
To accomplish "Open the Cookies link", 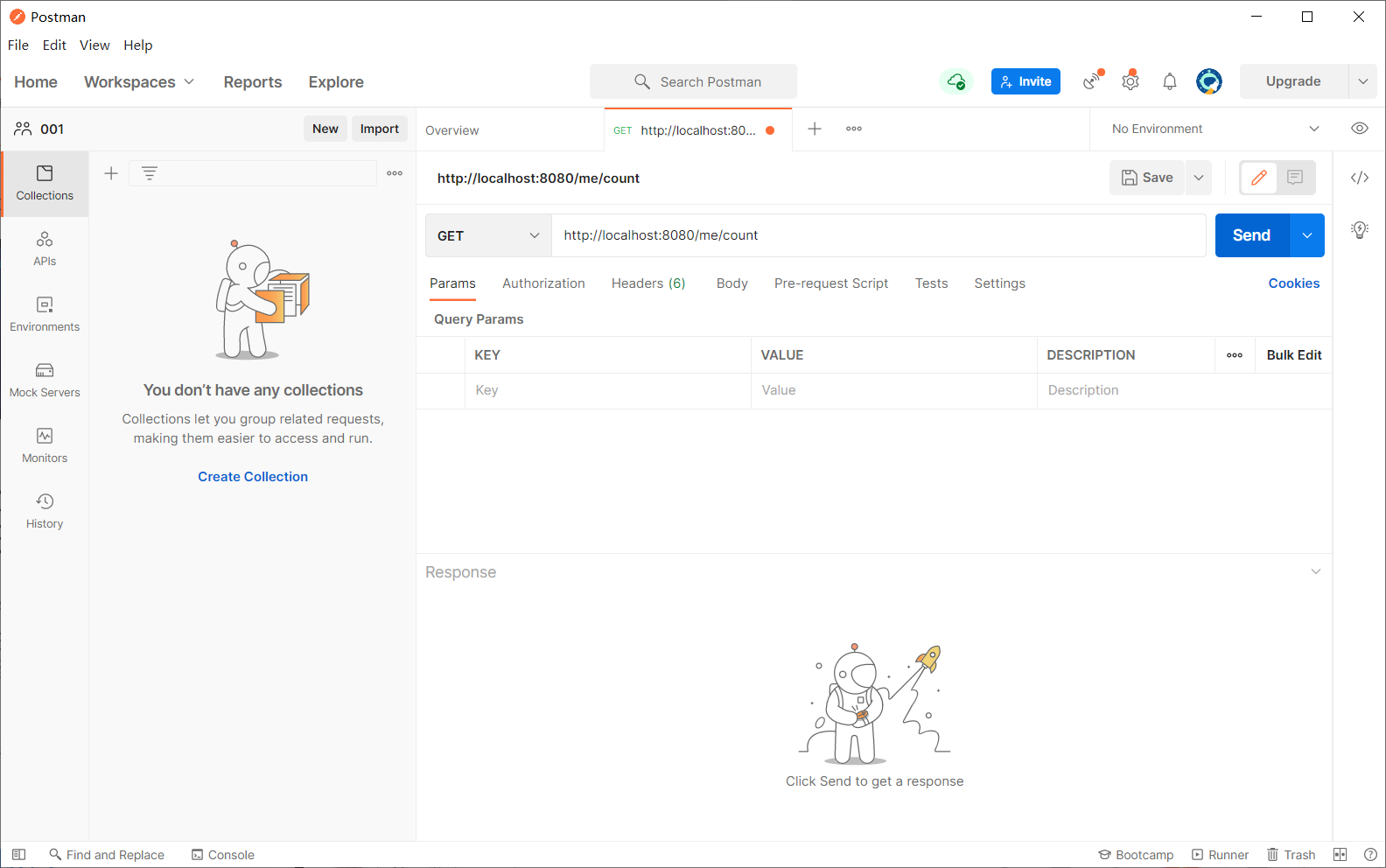I will pyautogui.click(x=1294, y=283).
